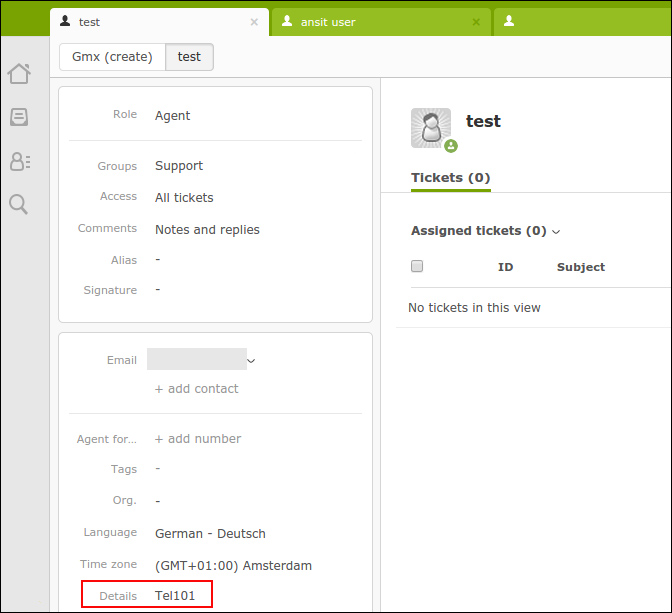Open the customer lists icon in sidebar
Image resolution: width=672 pixels, height=613 pixels.
20,162
